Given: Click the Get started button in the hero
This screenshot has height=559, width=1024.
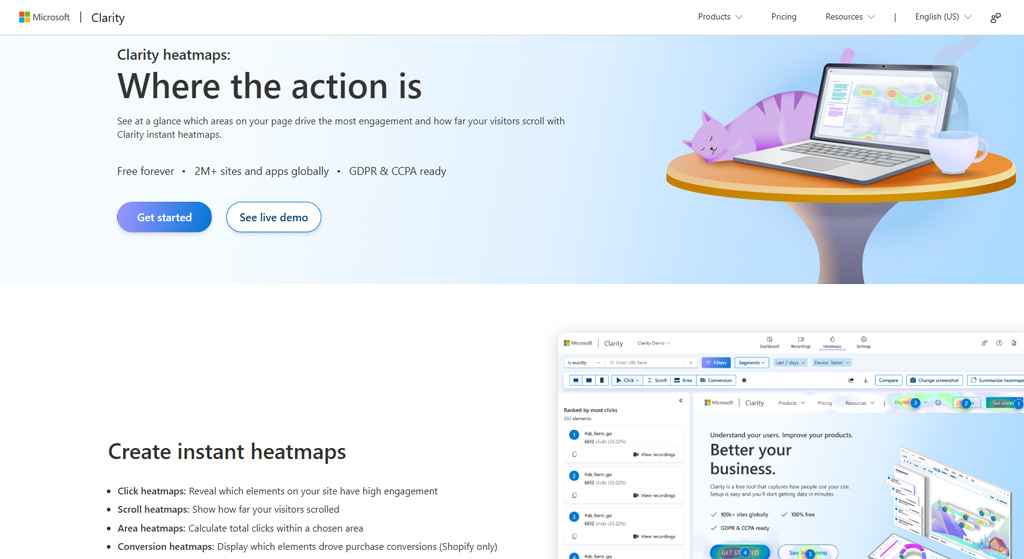Looking at the screenshot, I should (165, 217).
